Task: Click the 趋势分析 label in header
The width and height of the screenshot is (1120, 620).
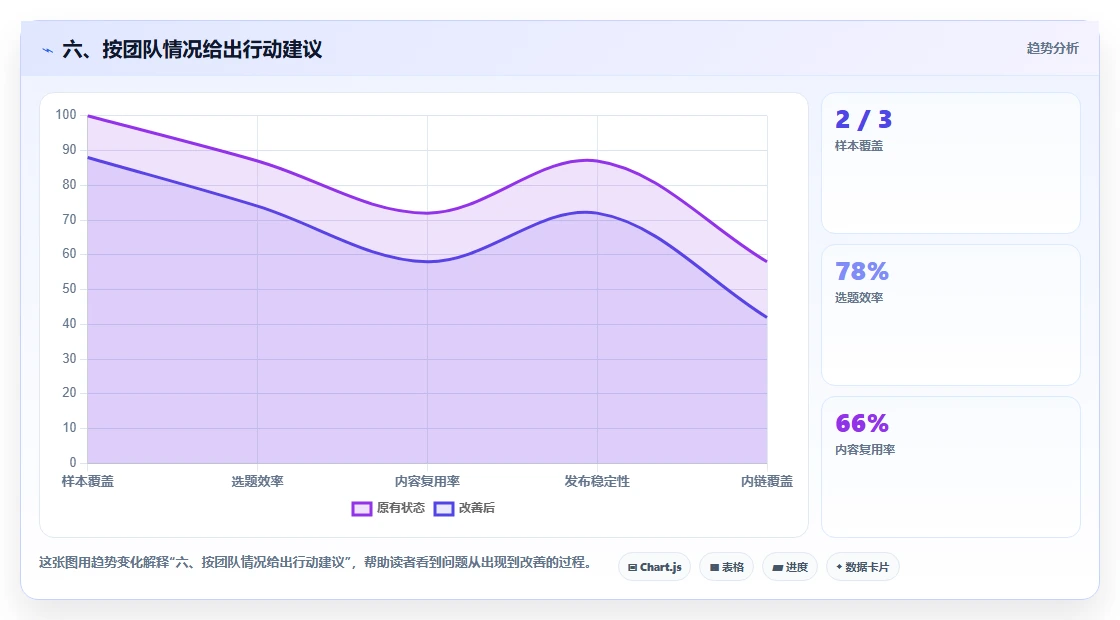Action: 1052,48
